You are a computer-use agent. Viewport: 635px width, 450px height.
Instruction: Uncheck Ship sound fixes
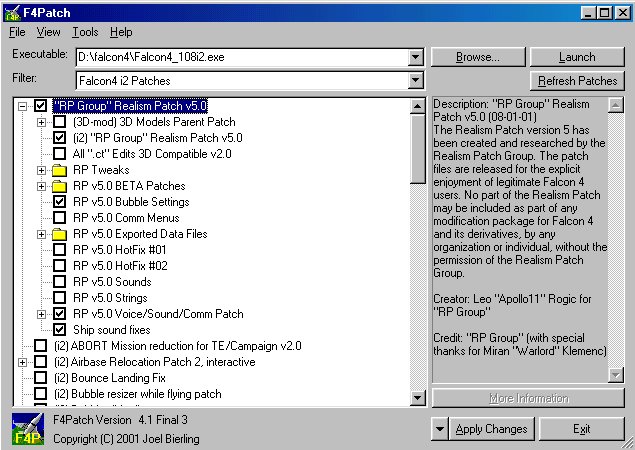click(x=60, y=330)
